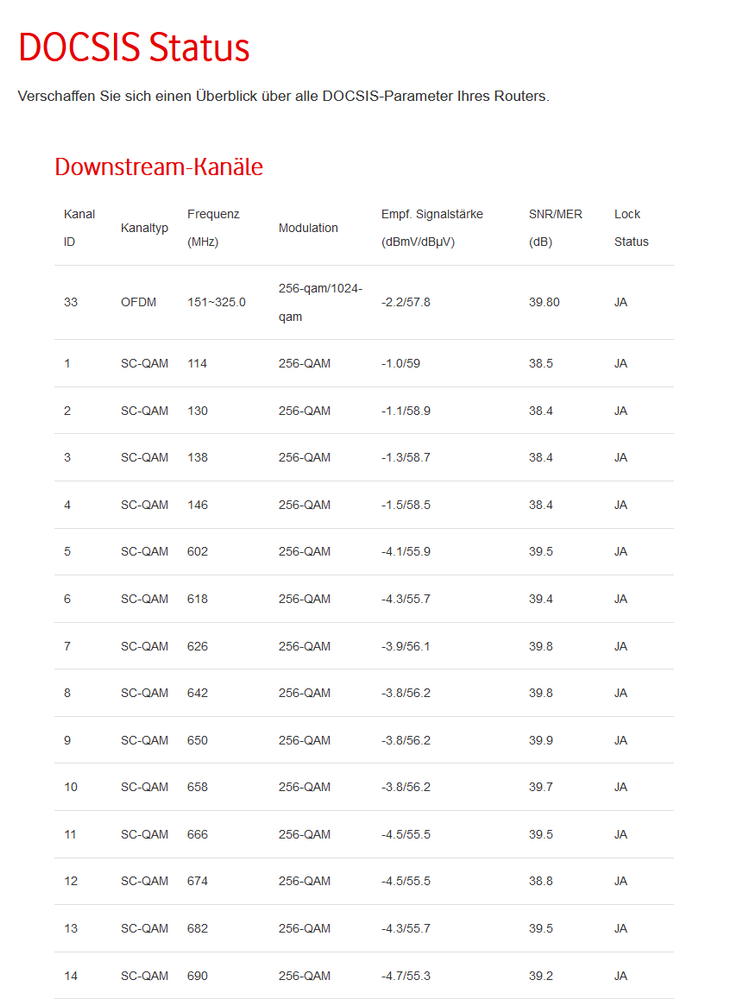Click JA lock status for frequency 690
This screenshot has height=999, width=743.
(x=621, y=976)
